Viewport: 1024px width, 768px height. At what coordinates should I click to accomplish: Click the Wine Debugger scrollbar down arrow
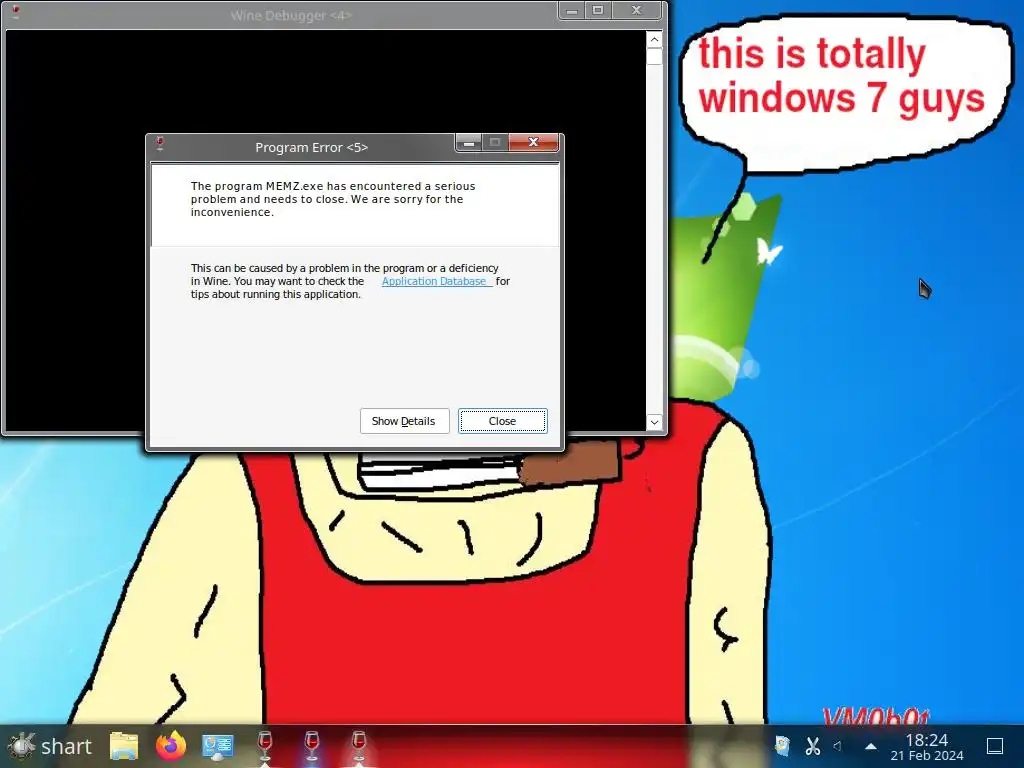point(654,423)
